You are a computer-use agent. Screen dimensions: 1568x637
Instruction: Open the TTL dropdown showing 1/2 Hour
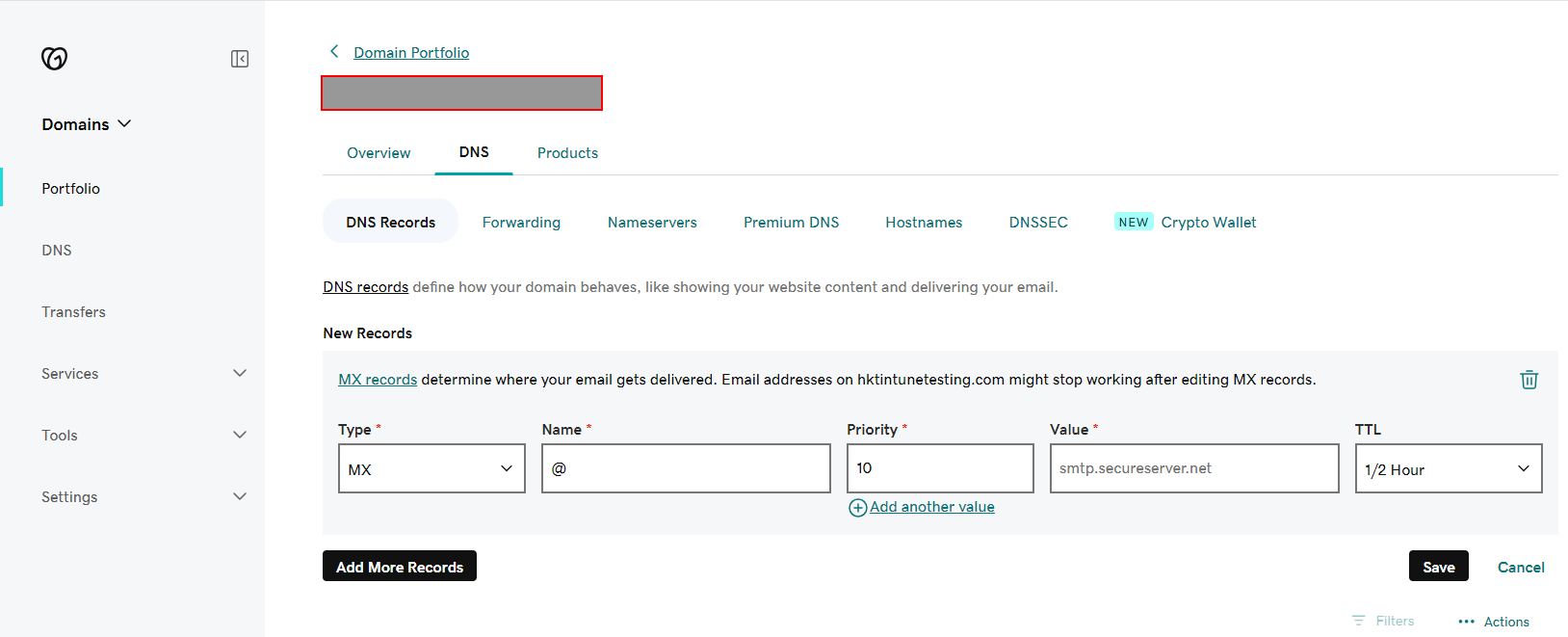[1449, 468]
